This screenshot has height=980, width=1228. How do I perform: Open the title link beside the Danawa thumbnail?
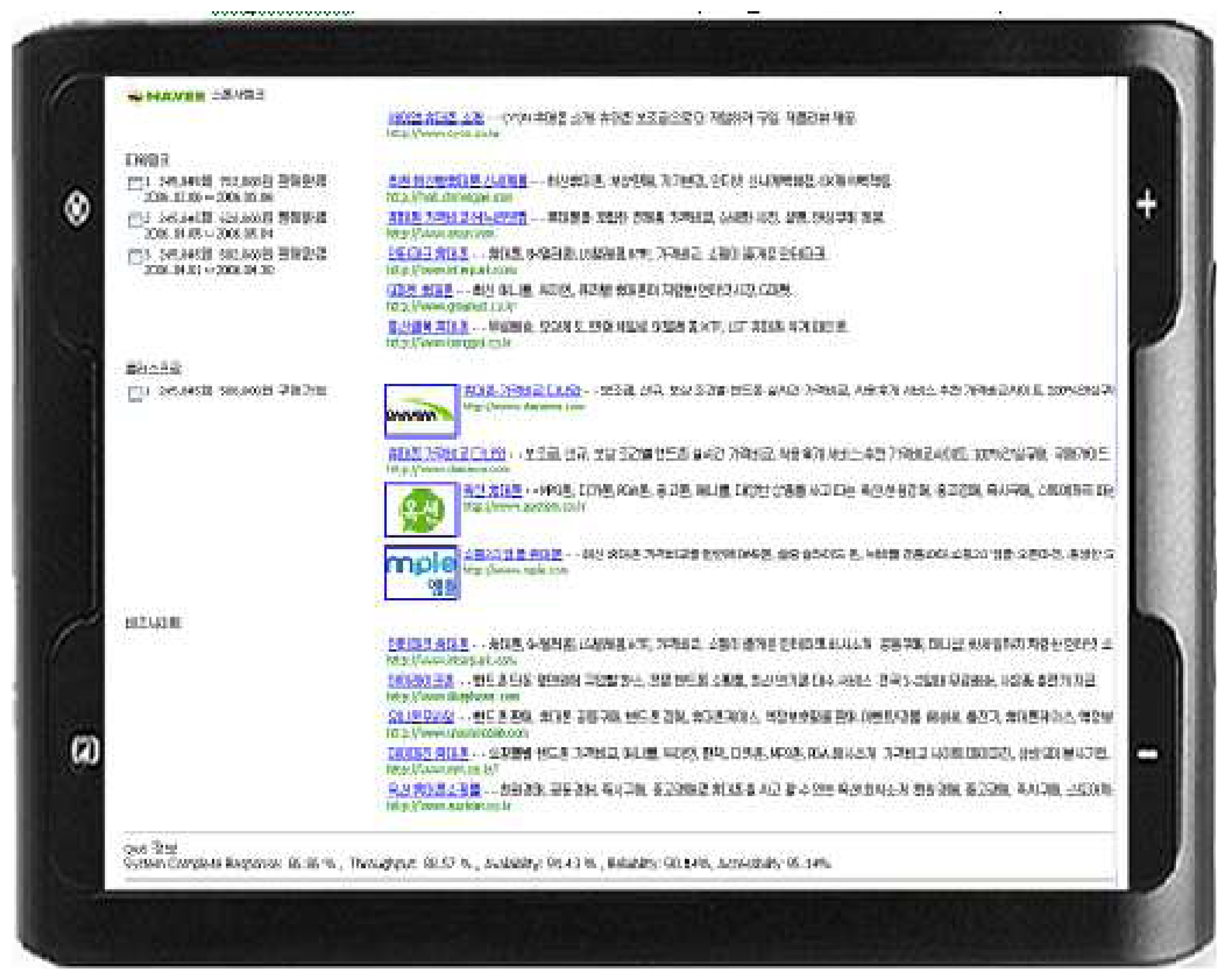click(522, 391)
